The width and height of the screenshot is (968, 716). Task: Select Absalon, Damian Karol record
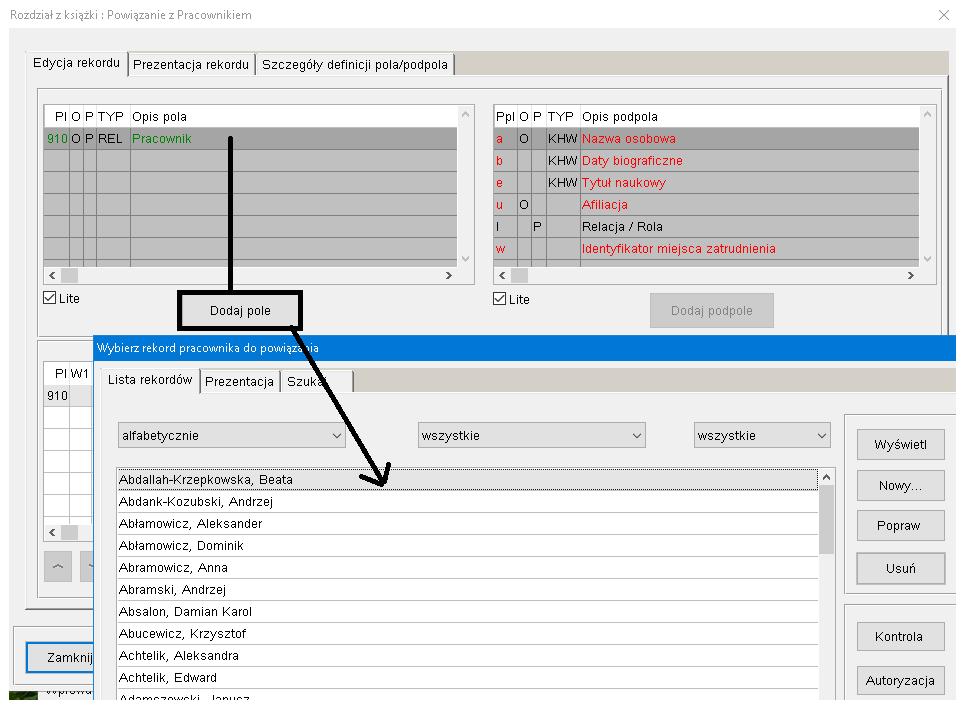click(467, 612)
